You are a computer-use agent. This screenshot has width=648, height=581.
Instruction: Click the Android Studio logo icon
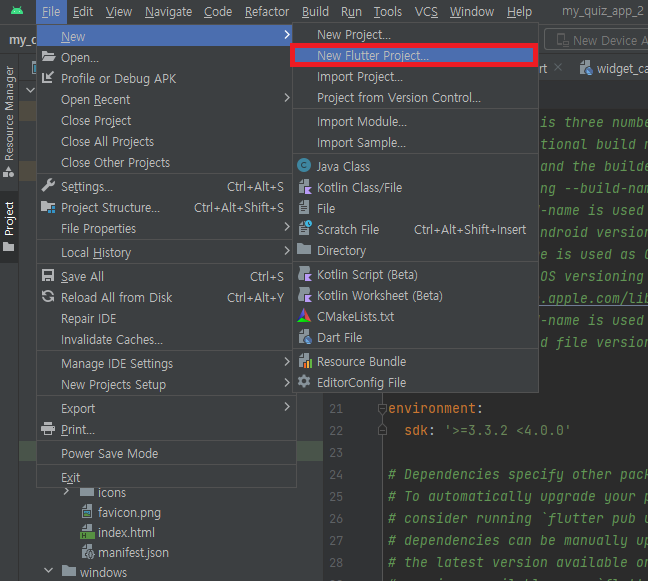(x=17, y=11)
